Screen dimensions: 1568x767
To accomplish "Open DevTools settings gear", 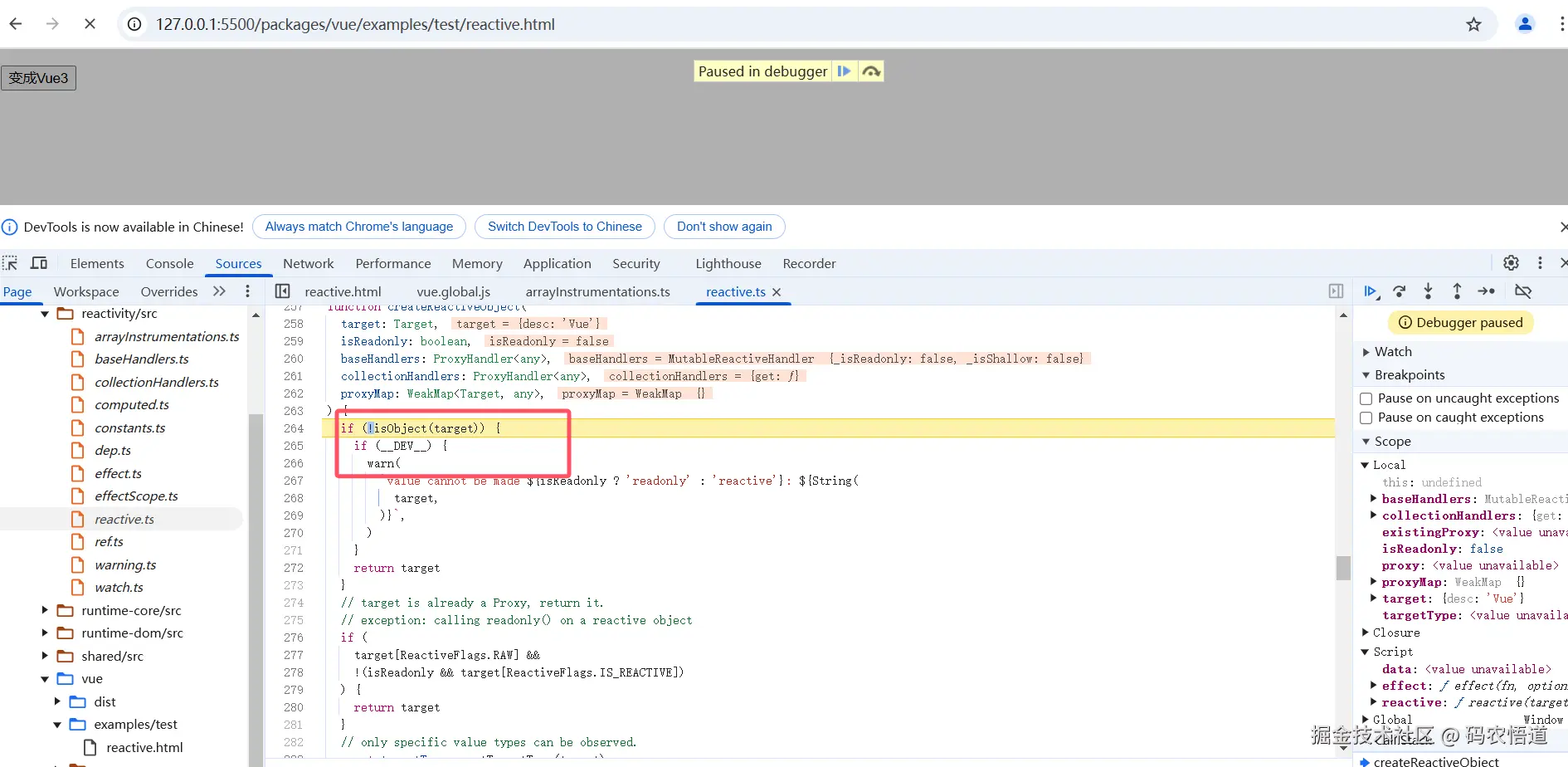I will 1512,263.
